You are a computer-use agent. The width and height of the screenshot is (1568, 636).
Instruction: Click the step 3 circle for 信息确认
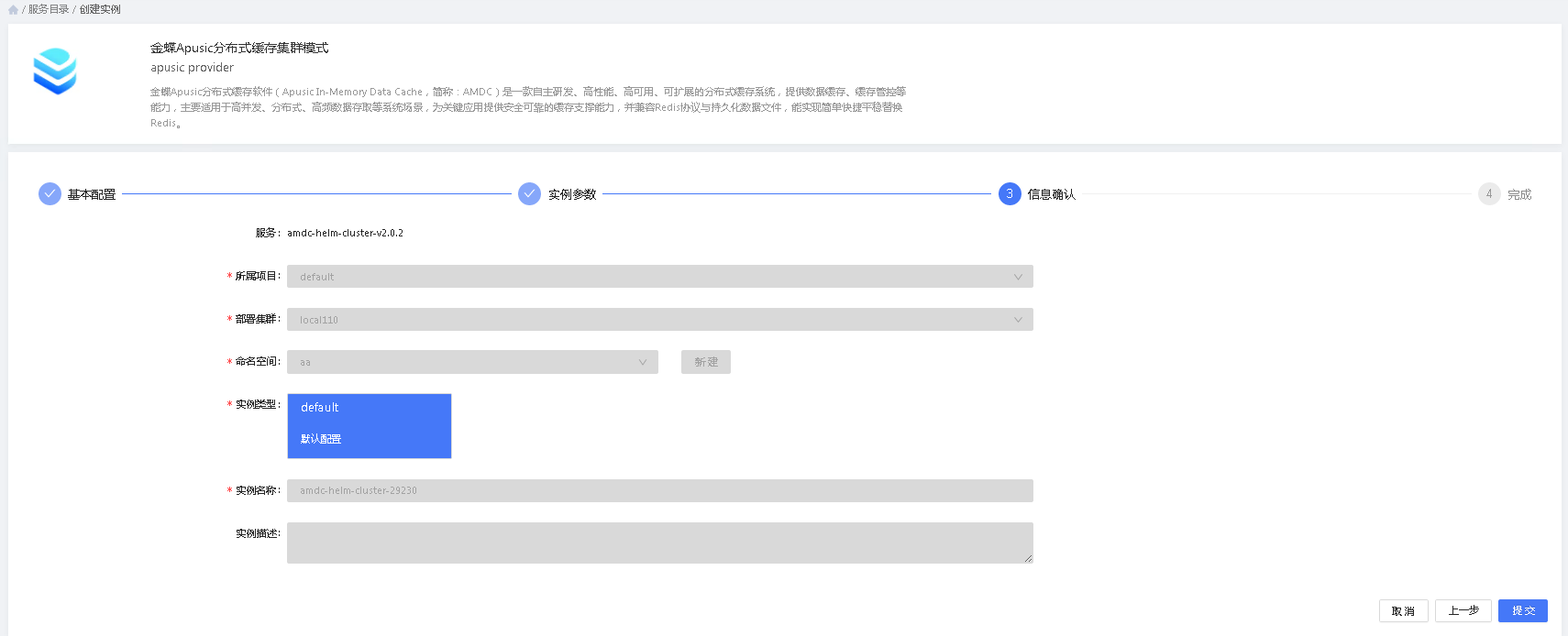[1009, 194]
